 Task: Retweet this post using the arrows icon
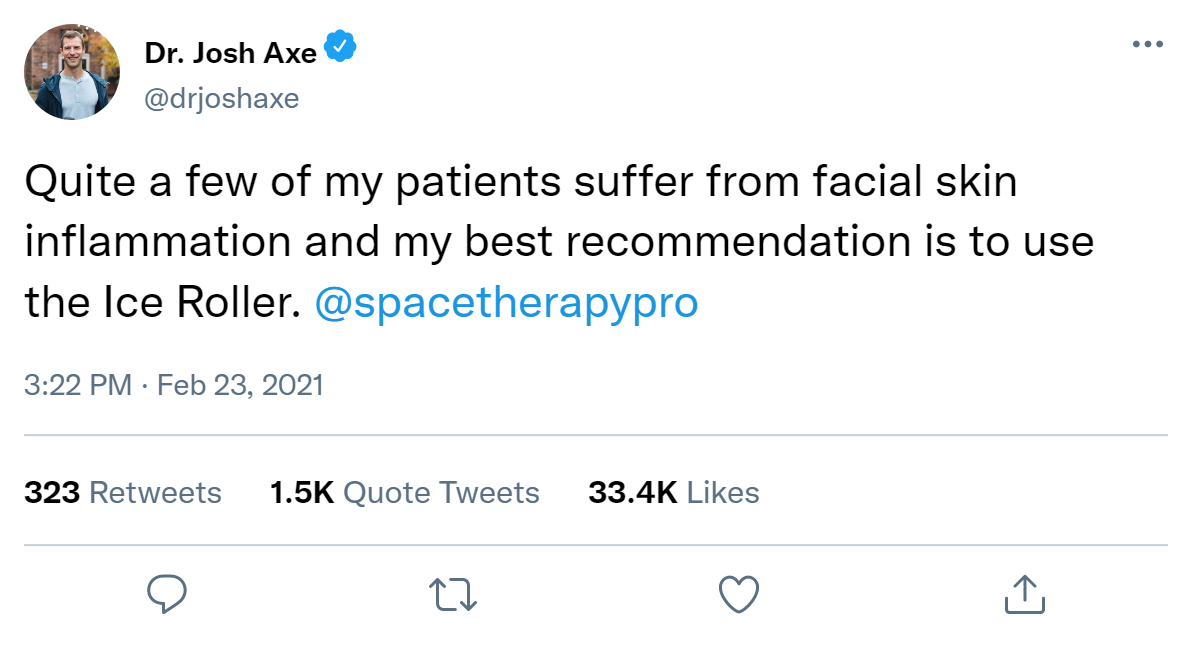[x=454, y=593]
